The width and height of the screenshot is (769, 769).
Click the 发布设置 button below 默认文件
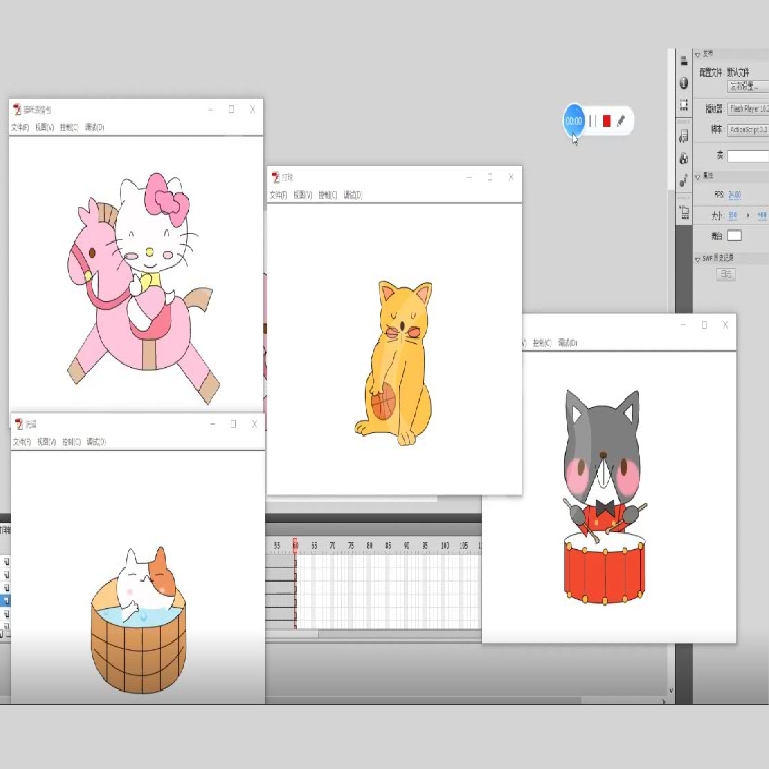tap(748, 87)
